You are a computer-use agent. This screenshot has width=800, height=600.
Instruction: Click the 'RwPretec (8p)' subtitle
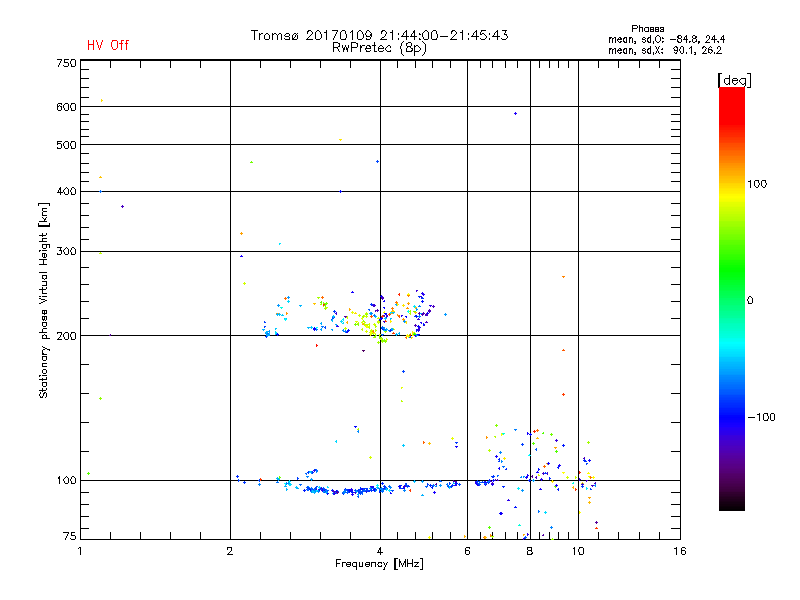379,48
